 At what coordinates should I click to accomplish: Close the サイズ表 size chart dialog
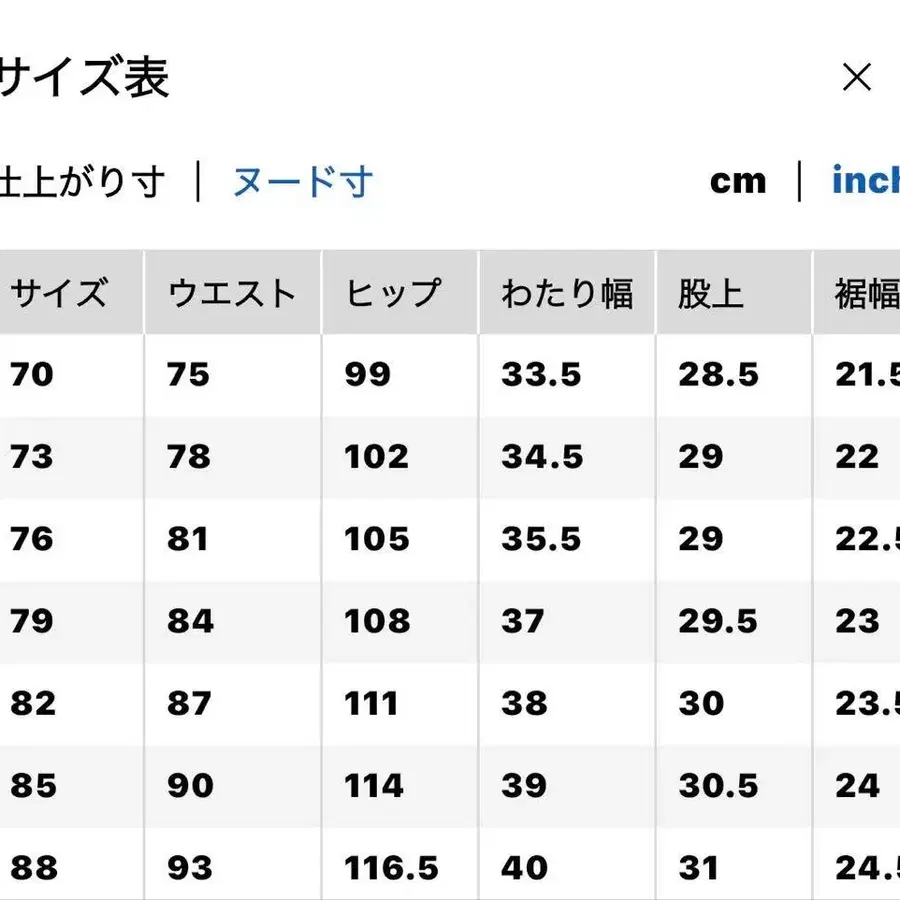coord(858,76)
